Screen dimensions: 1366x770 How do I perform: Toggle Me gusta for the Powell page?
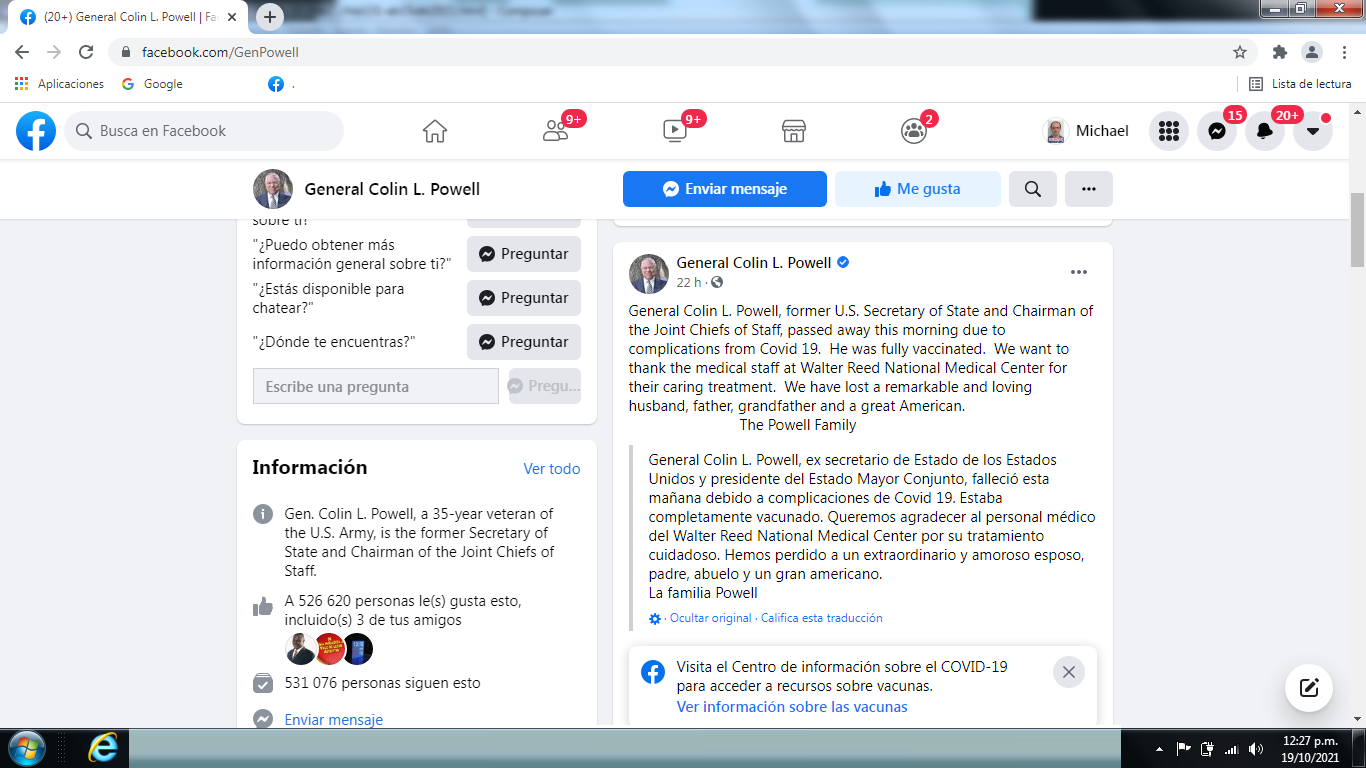click(916, 188)
